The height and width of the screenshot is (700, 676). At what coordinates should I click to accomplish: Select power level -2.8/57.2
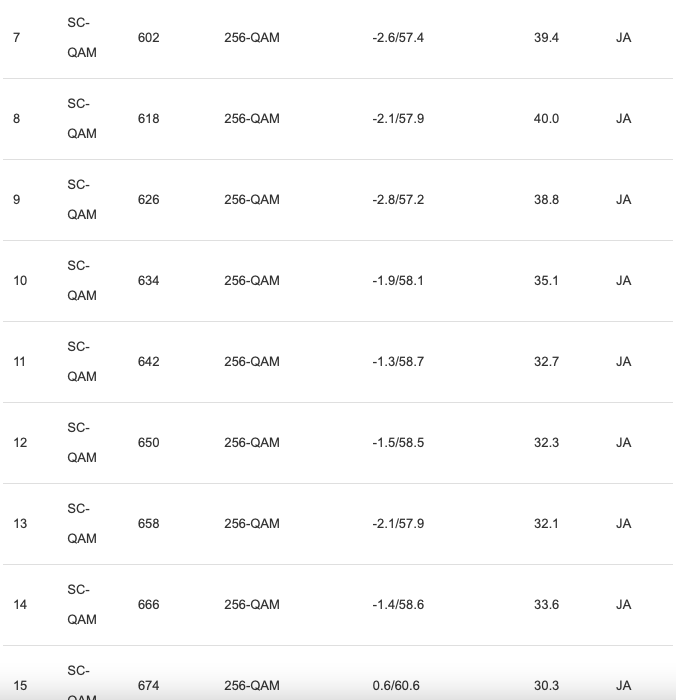pos(398,200)
